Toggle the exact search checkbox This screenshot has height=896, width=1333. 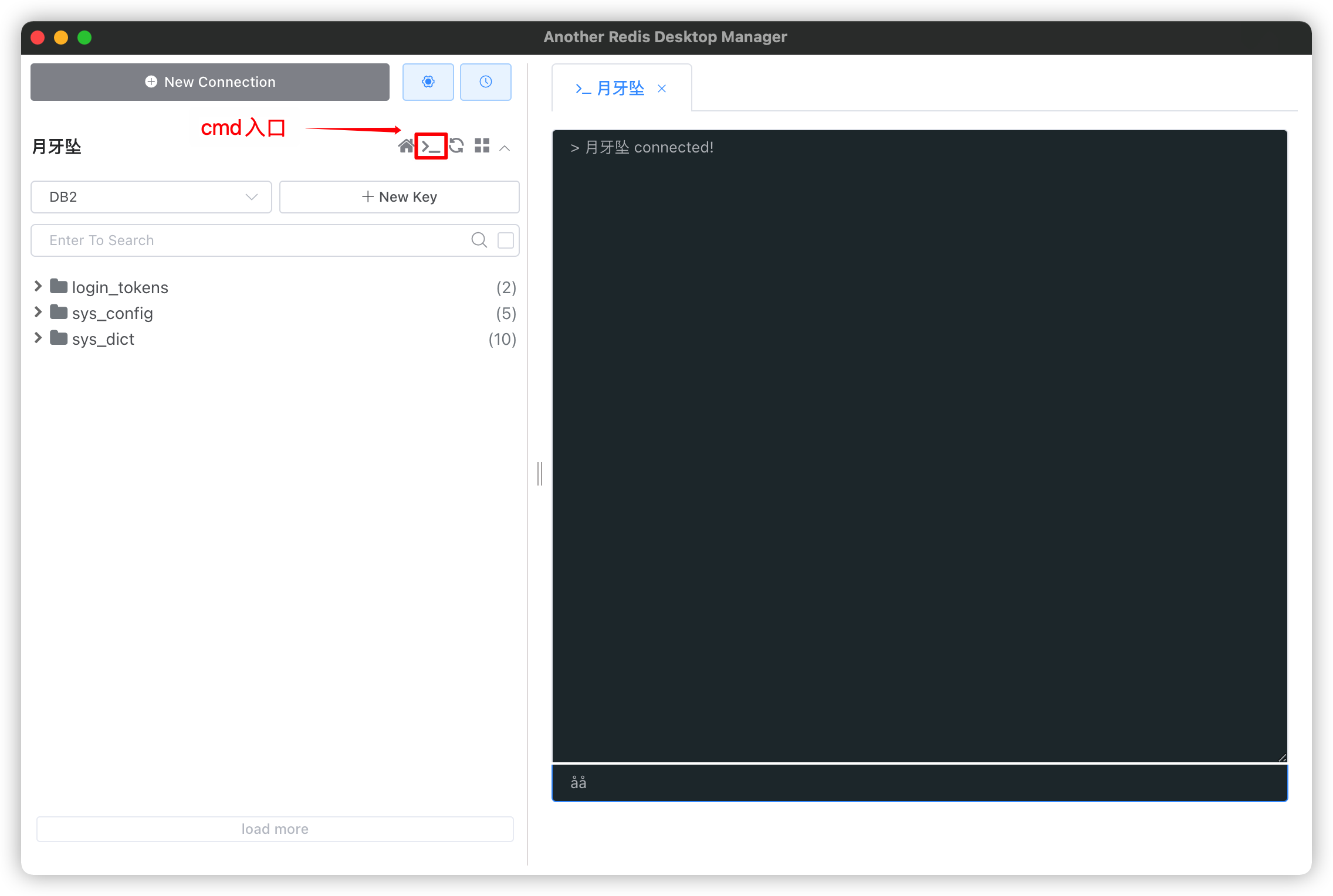point(506,240)
